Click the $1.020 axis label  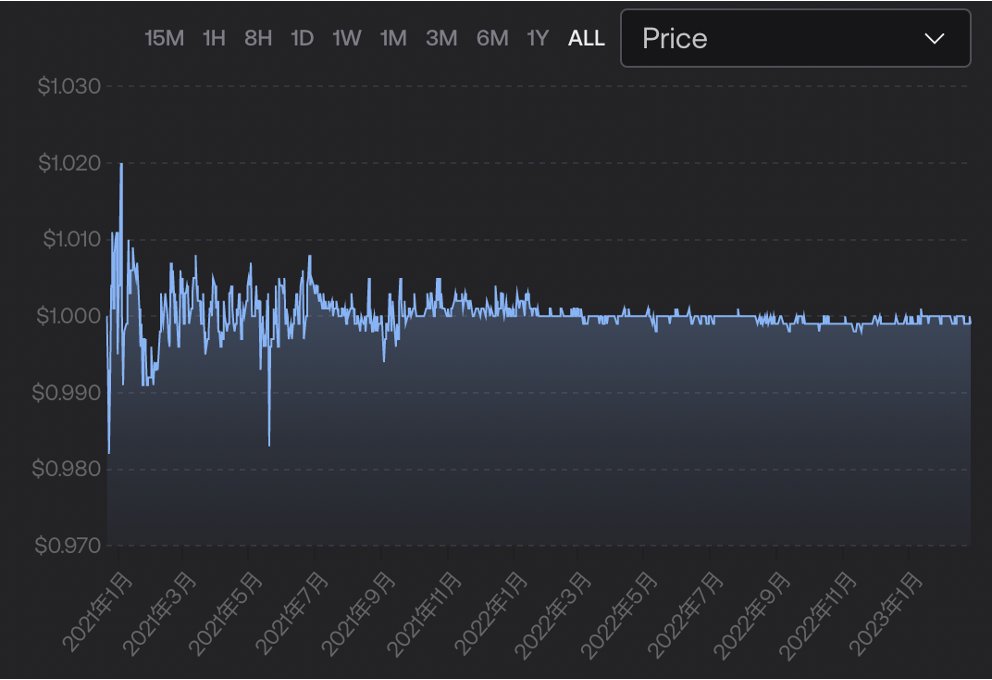pyautogui.click(x=69, y=163)
